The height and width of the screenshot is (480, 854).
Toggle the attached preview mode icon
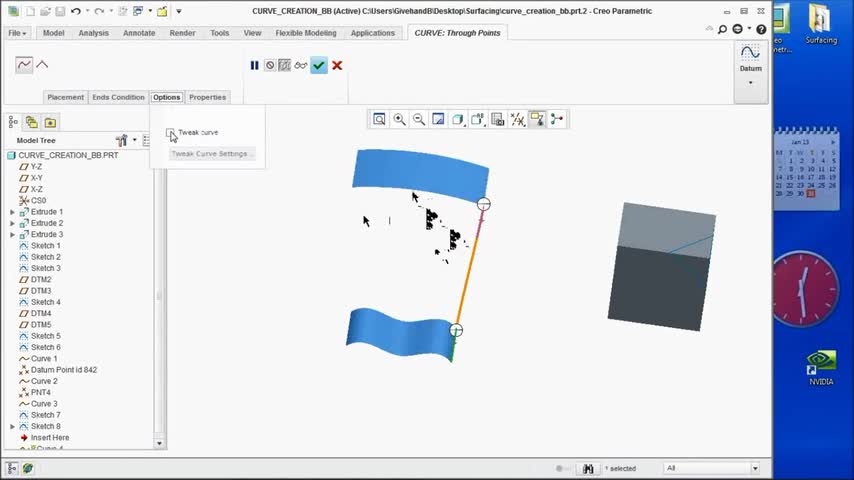click(285, 65)
